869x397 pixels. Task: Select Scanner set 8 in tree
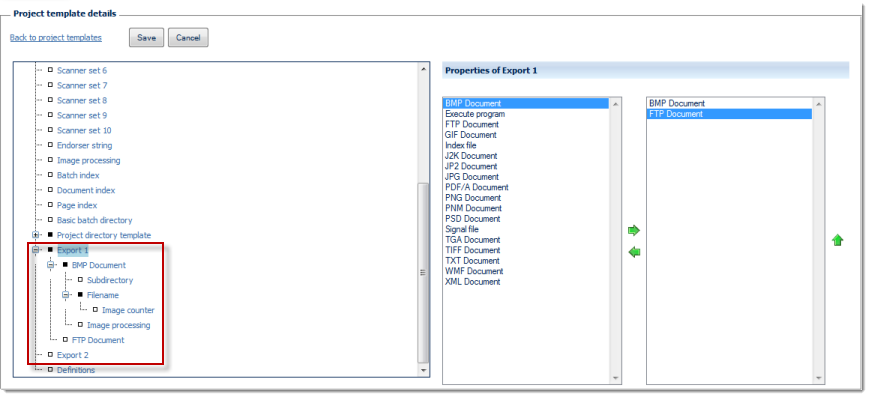pyautogui.click(x=82, y=100)
